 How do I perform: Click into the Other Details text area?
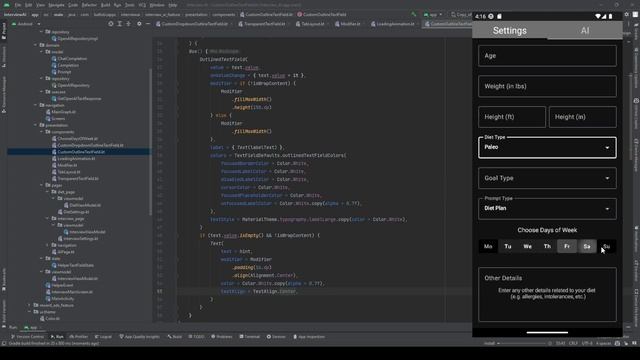[x=547, y=294]
